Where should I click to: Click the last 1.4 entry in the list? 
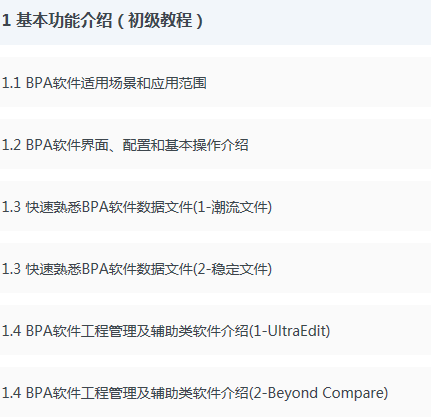coord(215,392)
